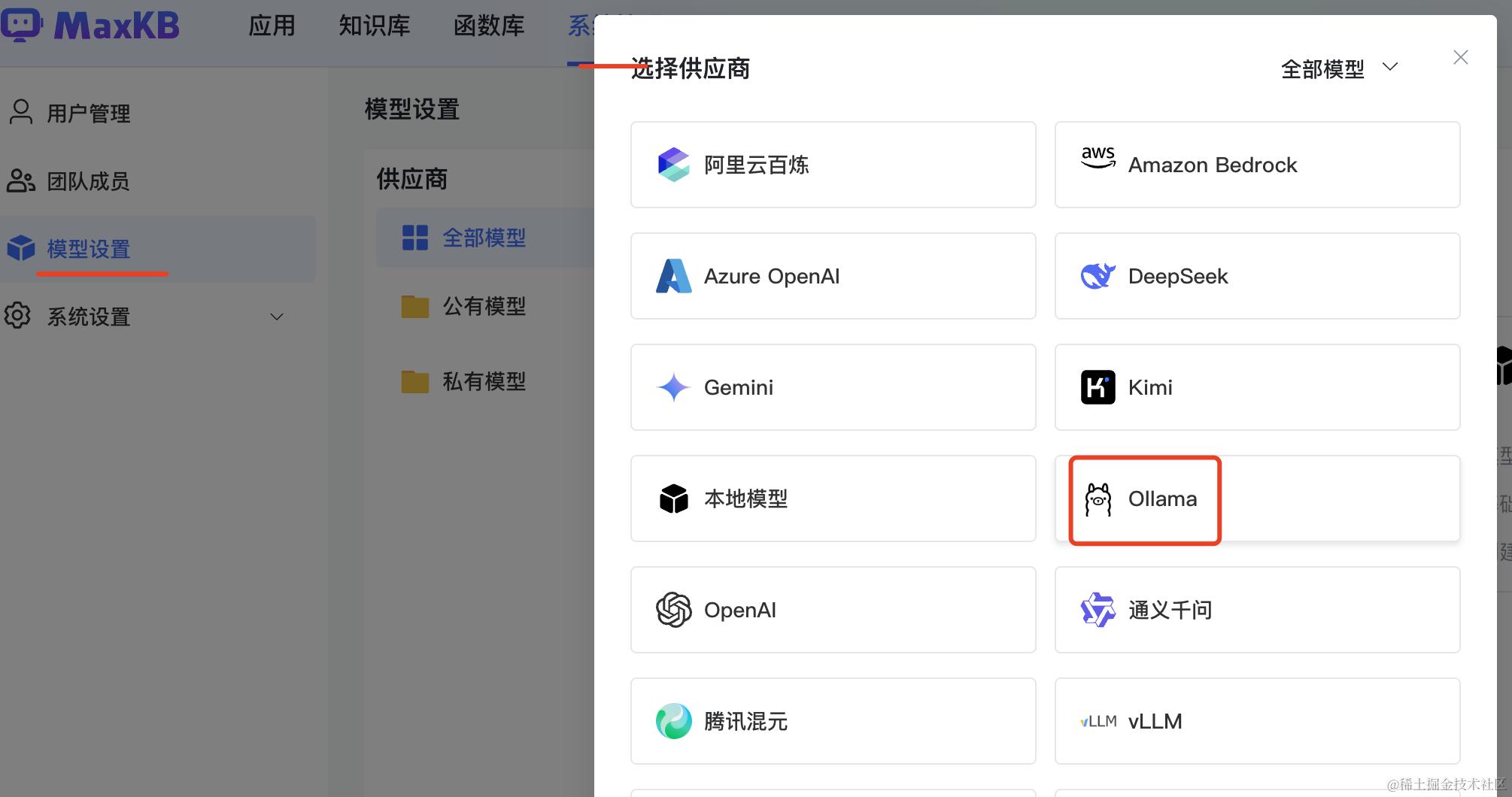This screenshot has height=797, width=1512.
Task: Click the 用户管理 person icon
Action: tap(21, 112)
